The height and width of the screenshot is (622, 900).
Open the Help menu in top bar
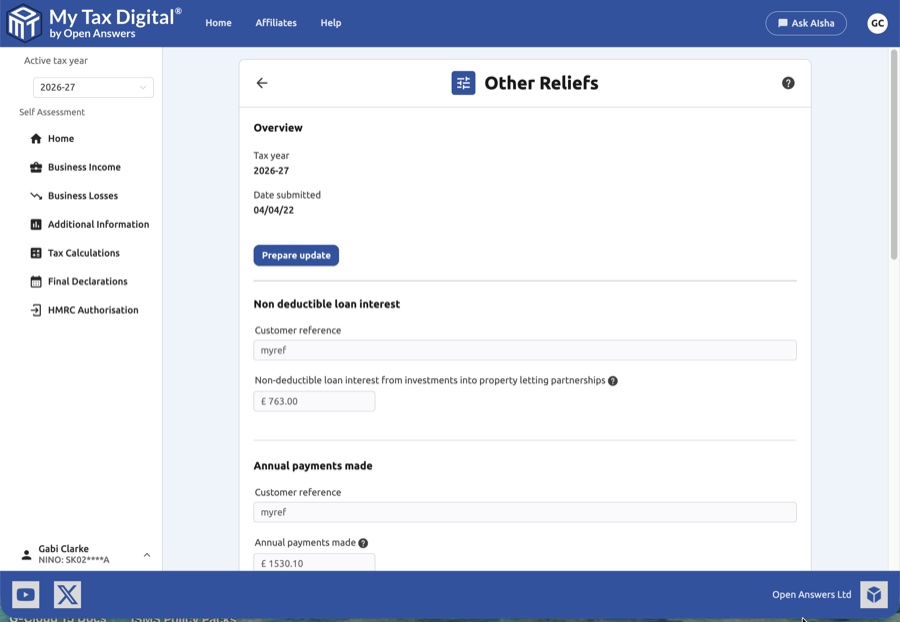tap(331, 23)
